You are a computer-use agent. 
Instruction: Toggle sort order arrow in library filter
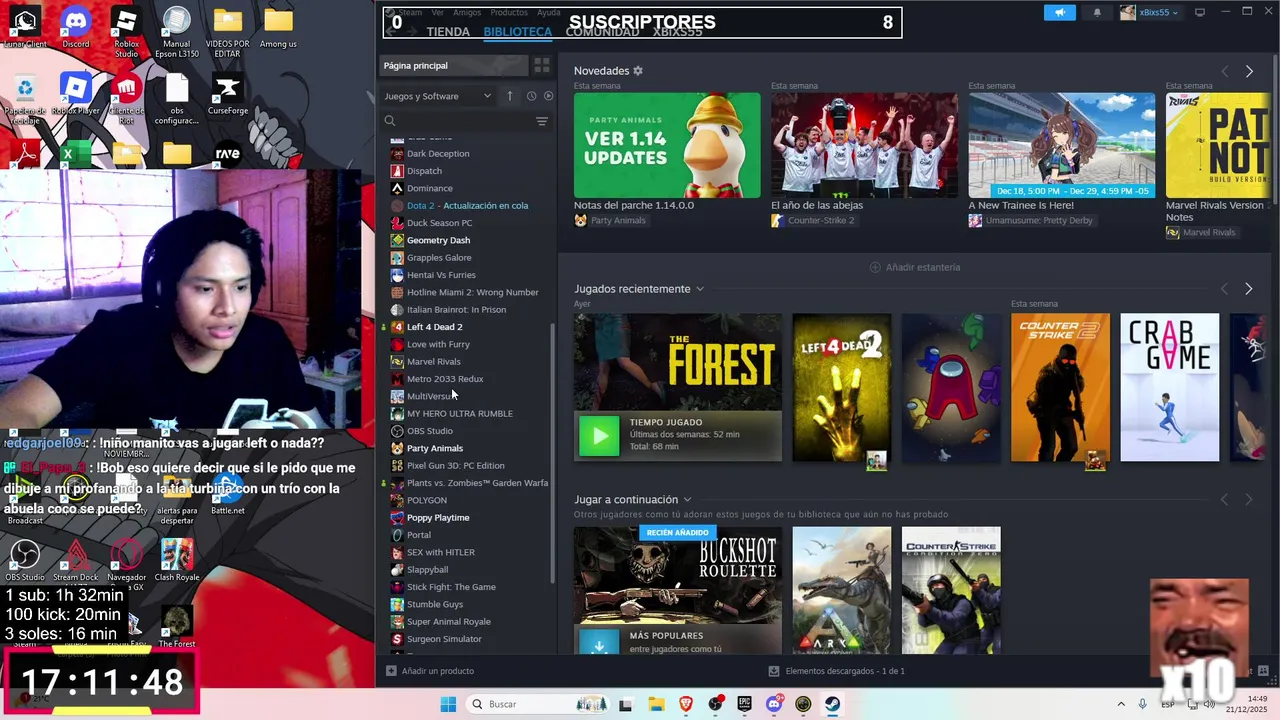509,96
